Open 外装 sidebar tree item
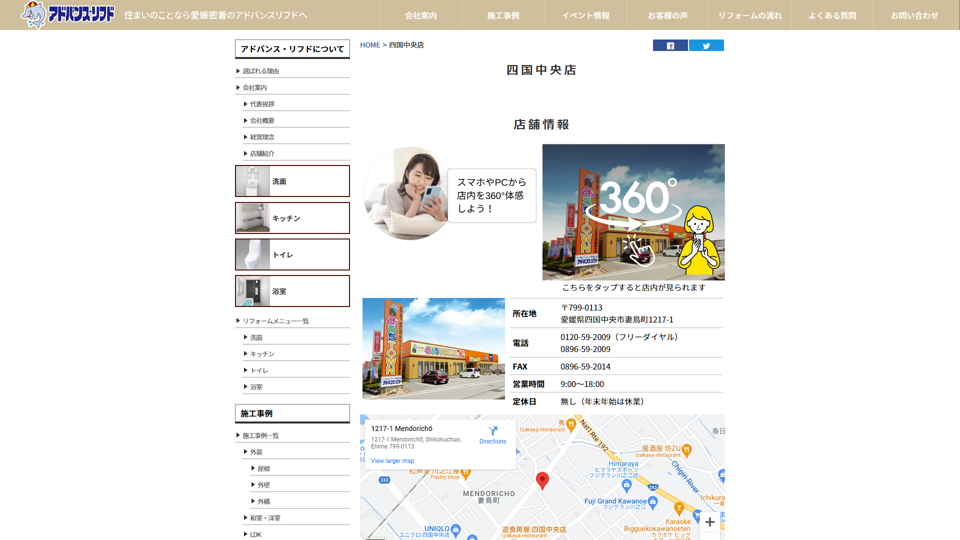Screen dimensions: 960x540 coord(256,452)
